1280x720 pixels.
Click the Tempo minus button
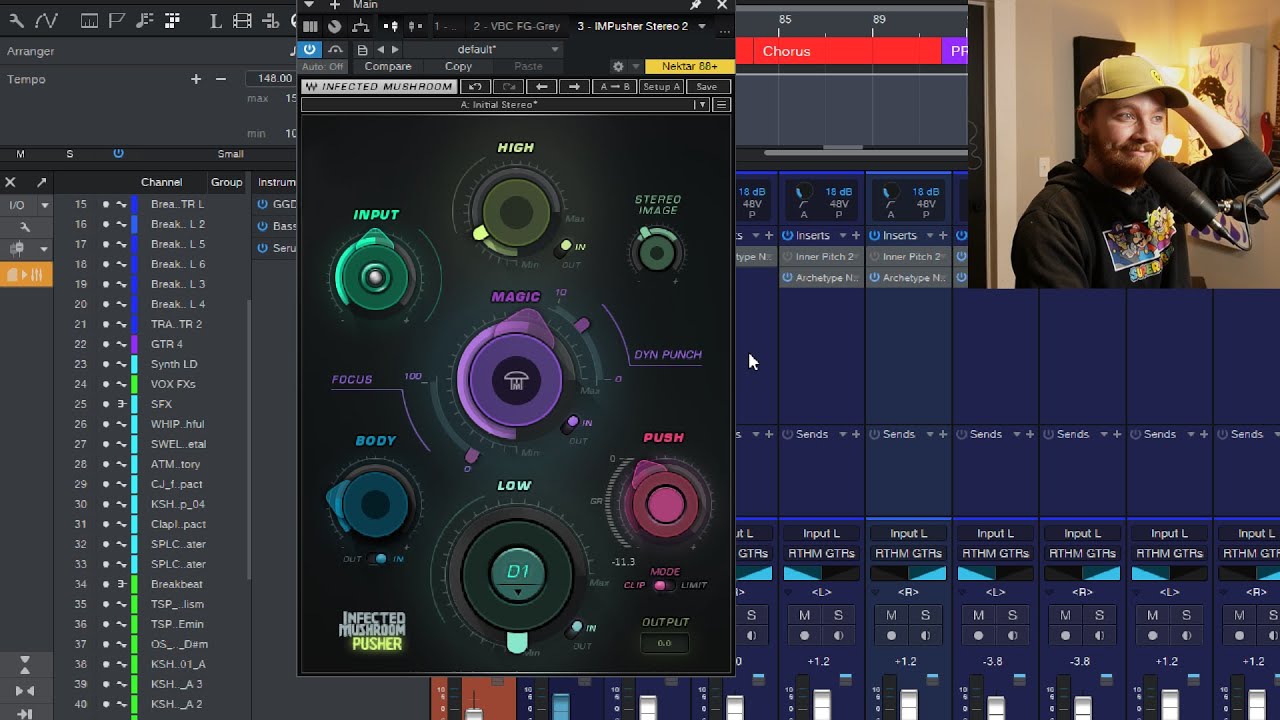pos(221,79)
